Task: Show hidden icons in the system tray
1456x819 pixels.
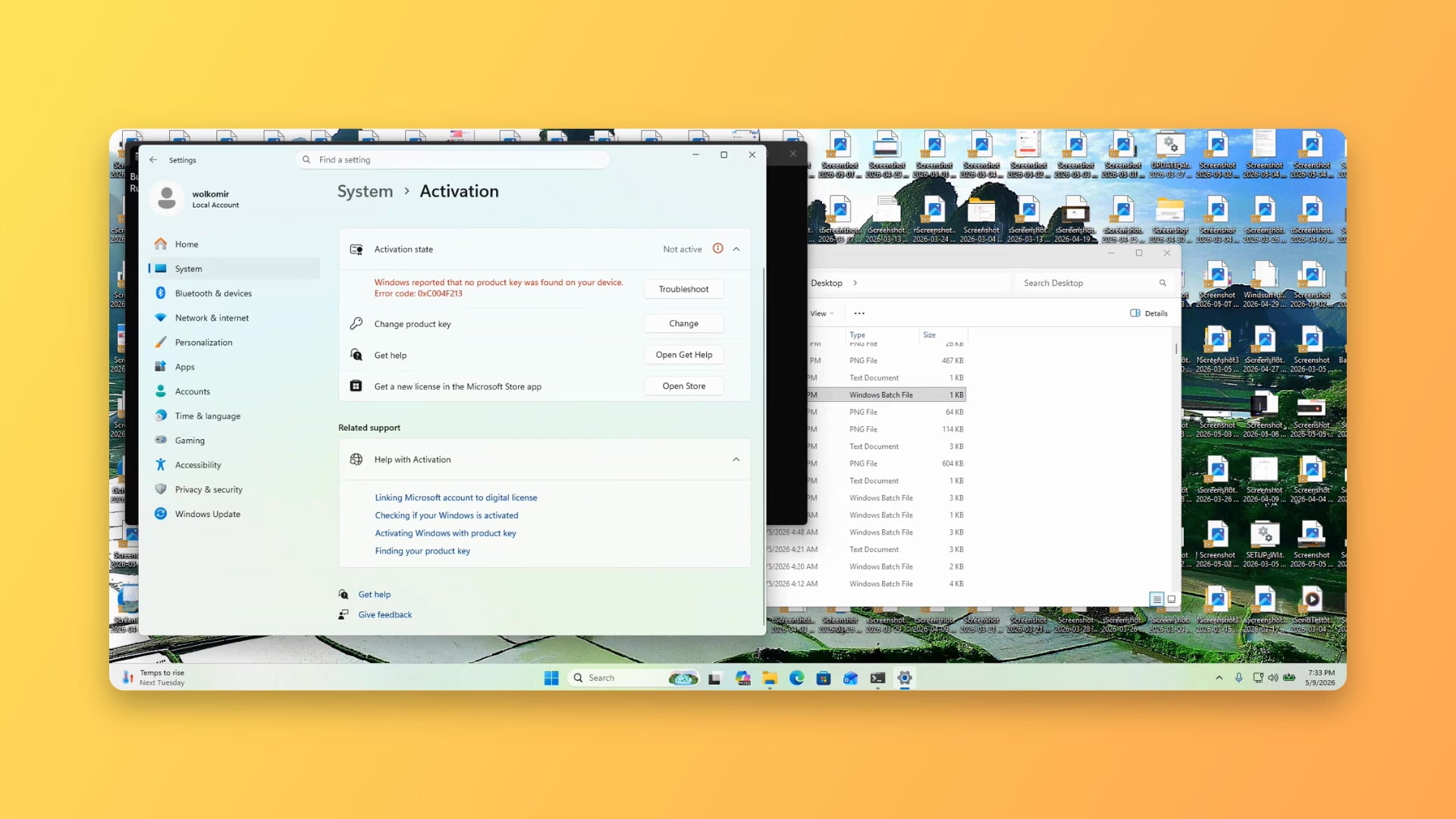Action: click(x=1219, y=678)
